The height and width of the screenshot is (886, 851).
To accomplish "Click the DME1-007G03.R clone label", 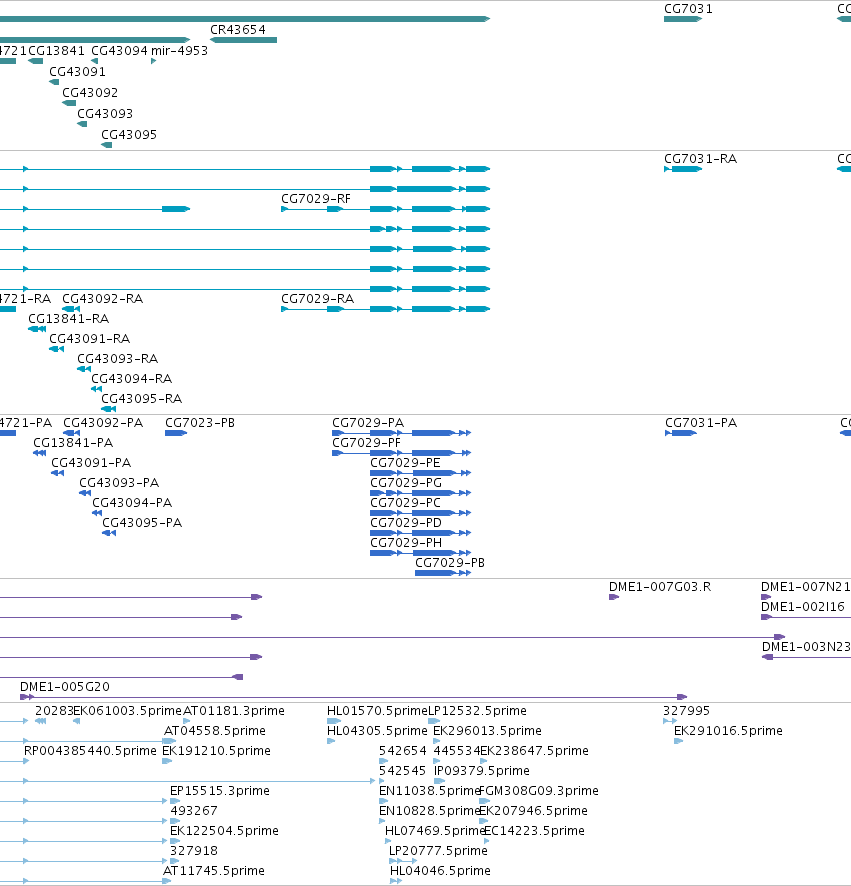I will pos(660,587).
